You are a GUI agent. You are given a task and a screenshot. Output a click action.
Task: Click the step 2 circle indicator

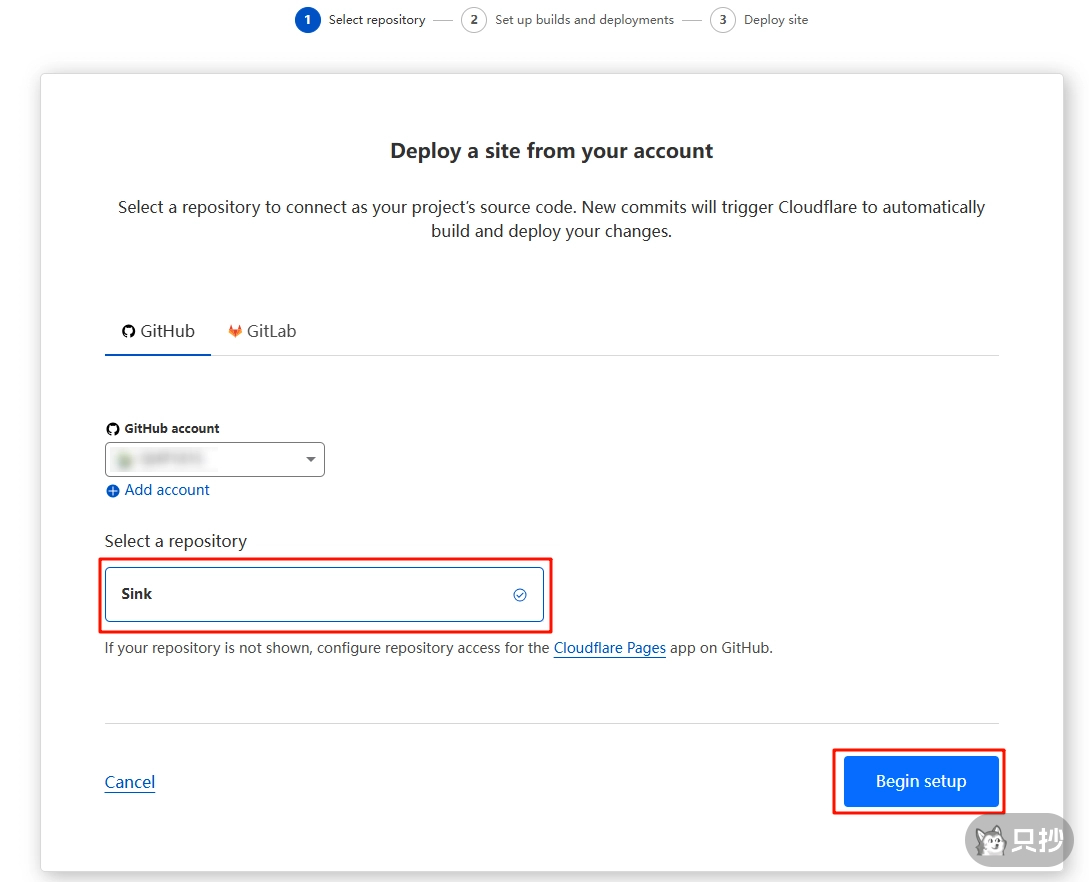[474, 20]
